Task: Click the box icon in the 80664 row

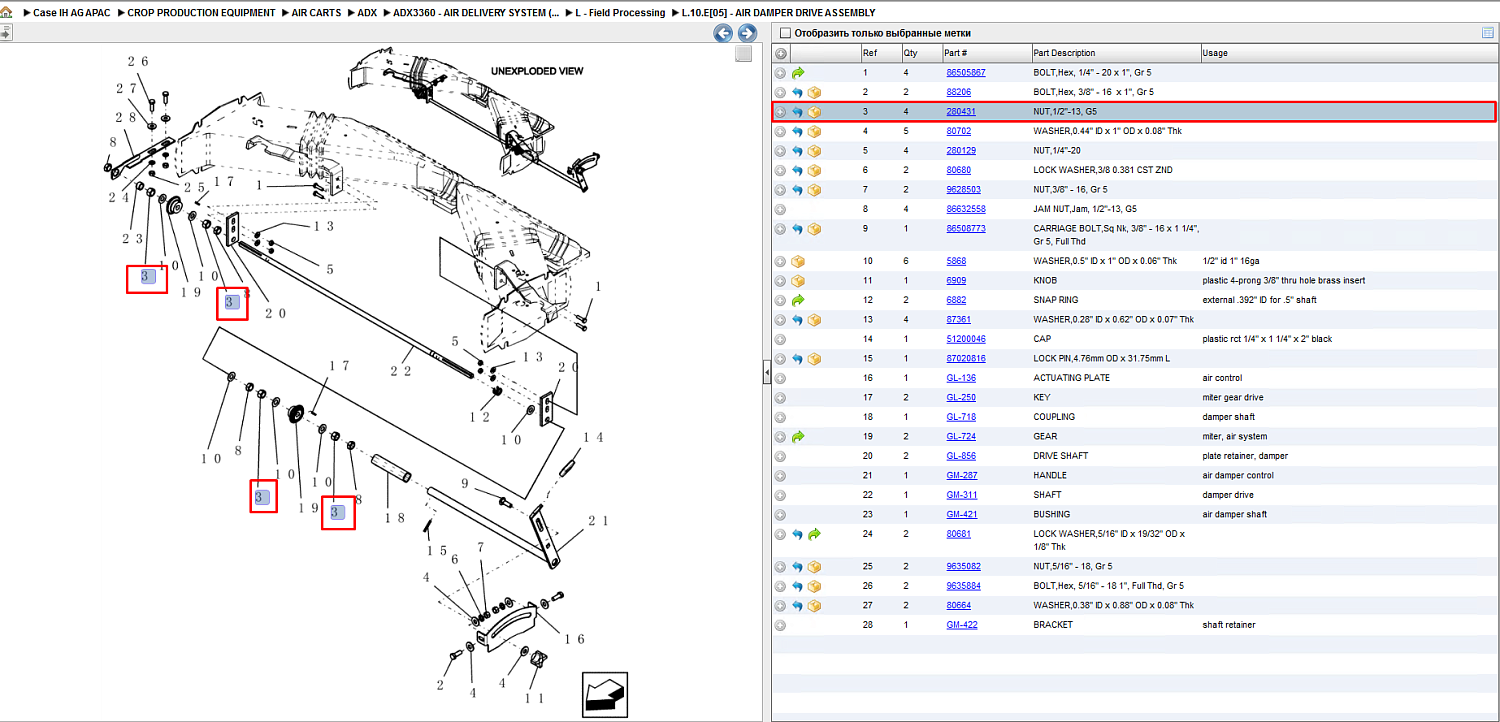Action: coord(814,605)
